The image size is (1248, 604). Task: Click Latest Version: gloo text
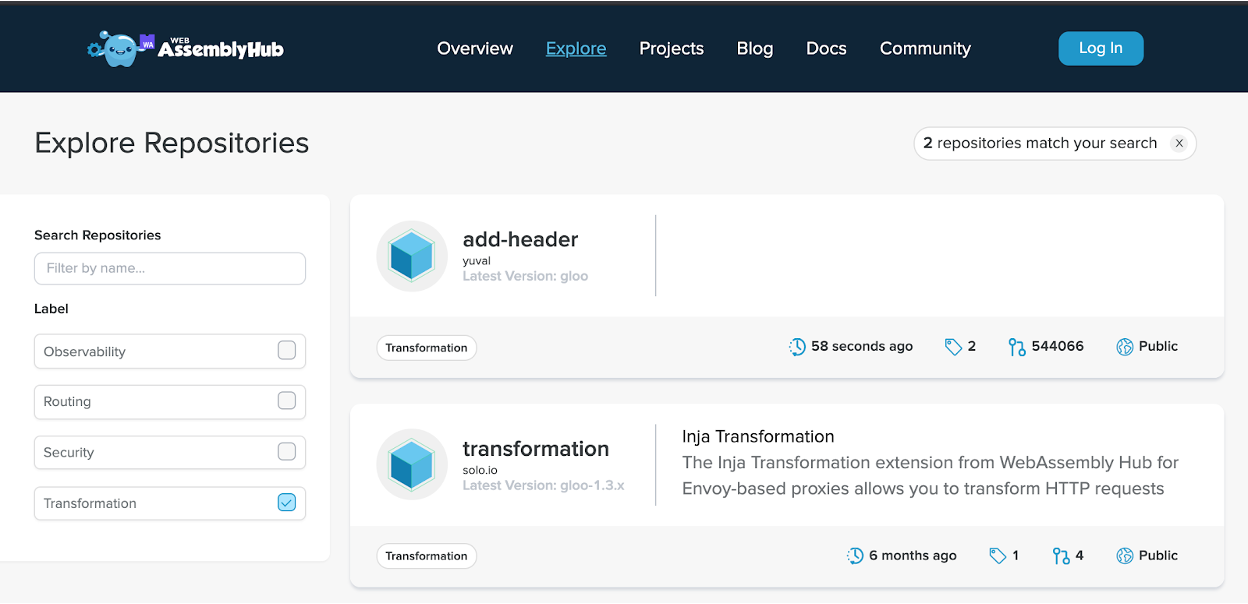pos(525,276)
